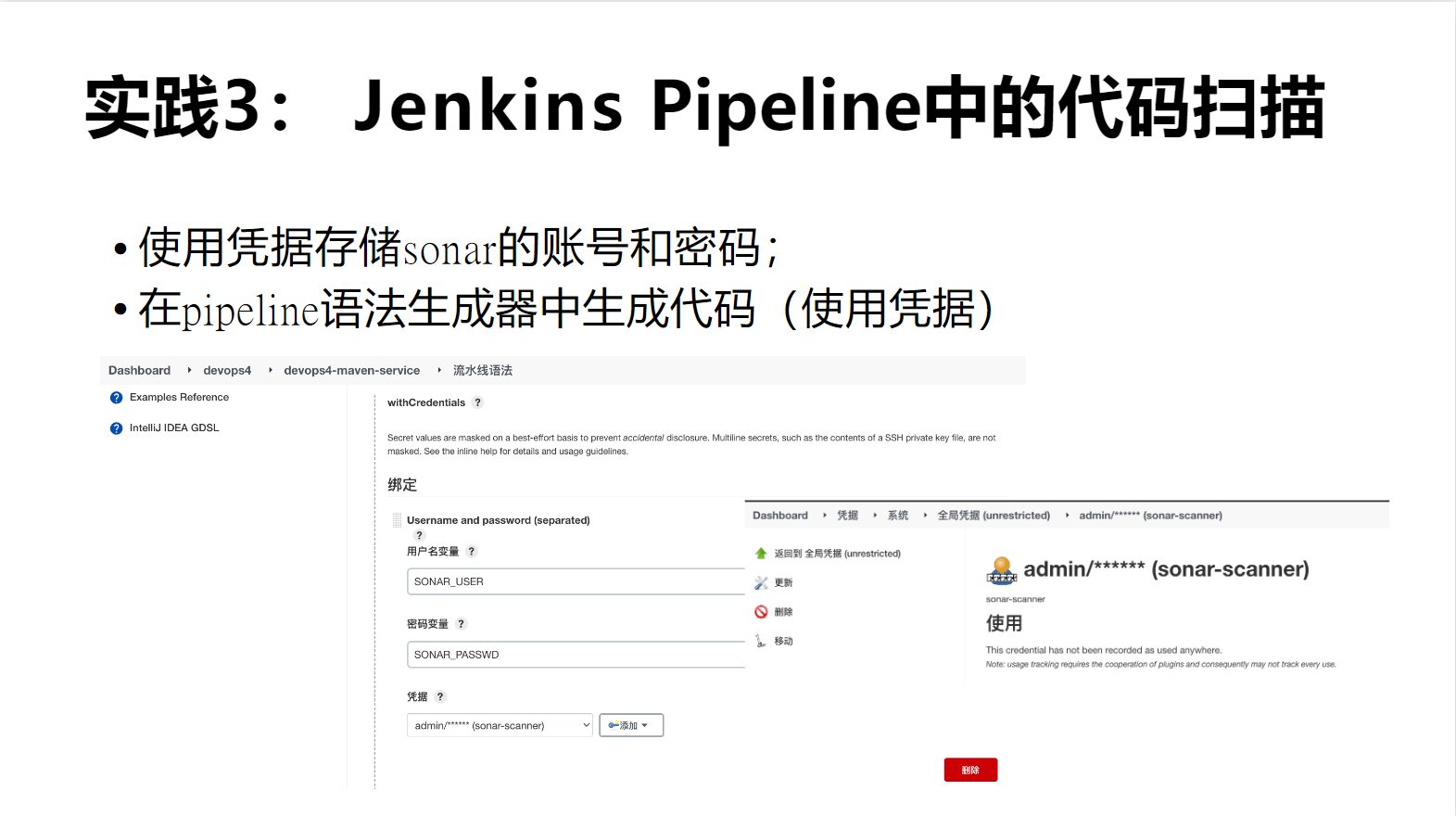The height and width of the screenshot is (816, 1456).
Task: Open the Examples Reference help icon
Action: 116,398
